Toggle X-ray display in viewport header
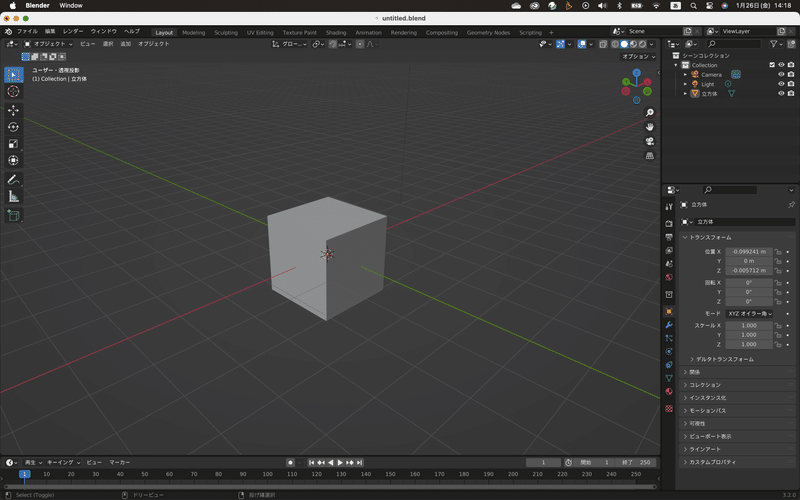This screenshot has width=800, height=500. (x=603, y=44)
